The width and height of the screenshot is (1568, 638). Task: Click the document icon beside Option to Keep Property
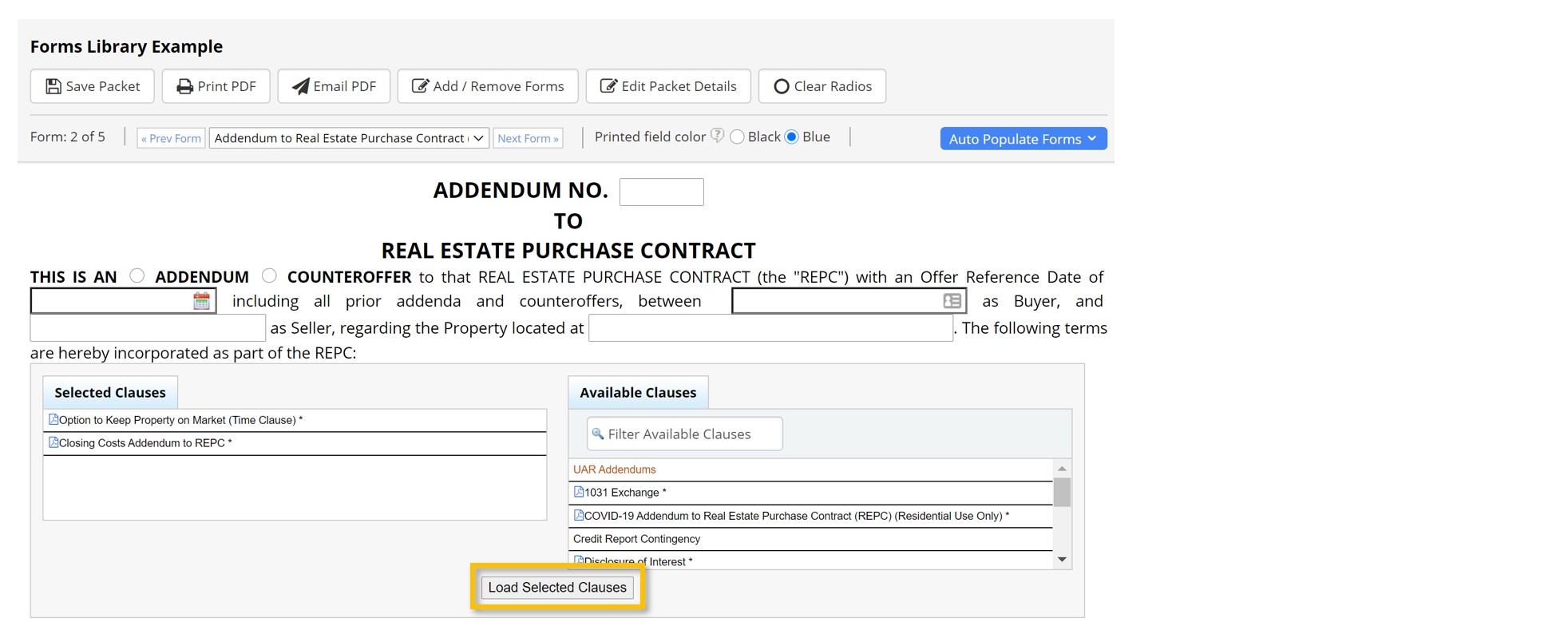[x=53, y=419]
